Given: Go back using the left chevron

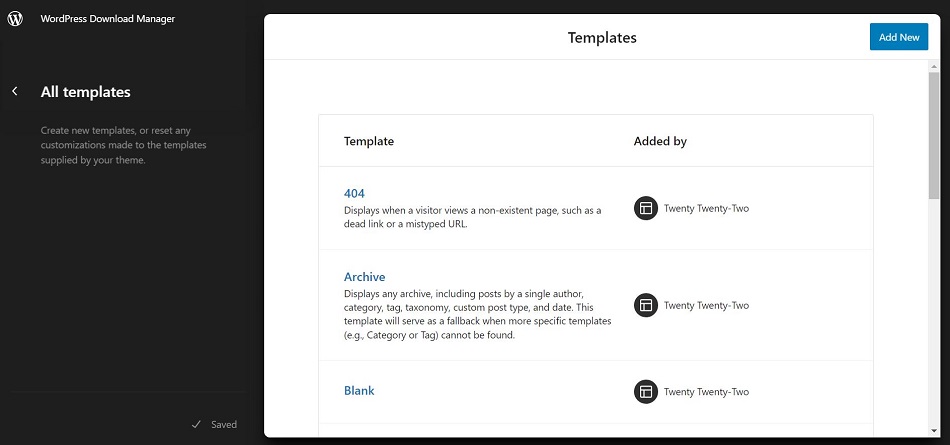Looking at the screenshot, I should (x=15, y=92).
